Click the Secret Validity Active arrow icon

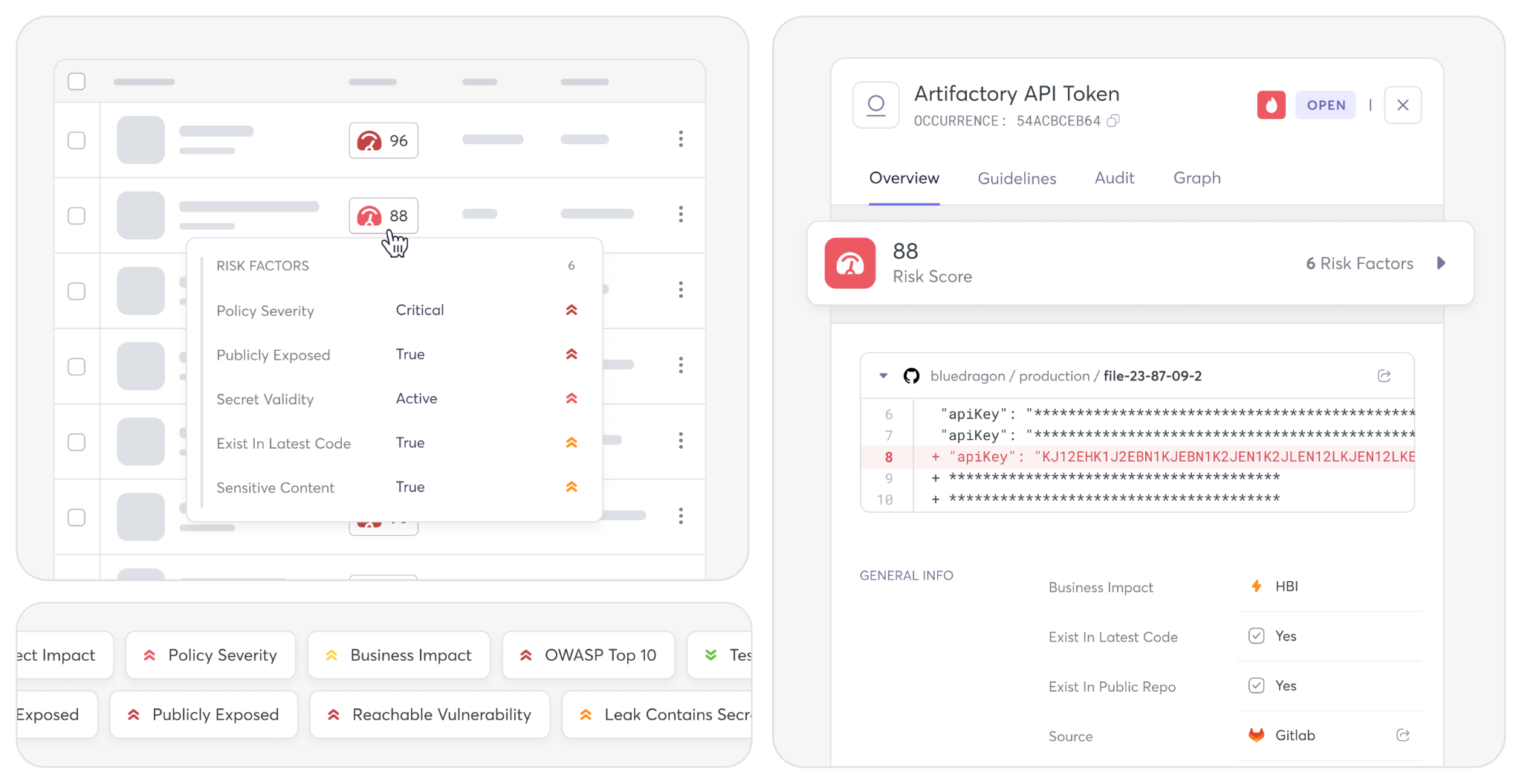[571, 398]
